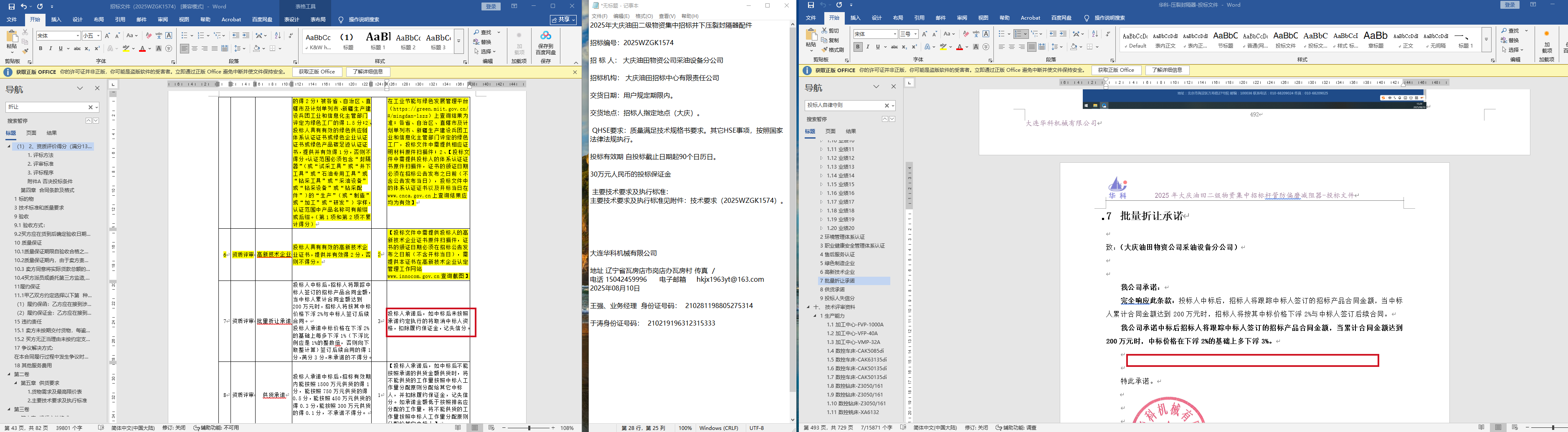
Task: Shrink font size in 华科 Word ribbon
Action: pos(935,34)
